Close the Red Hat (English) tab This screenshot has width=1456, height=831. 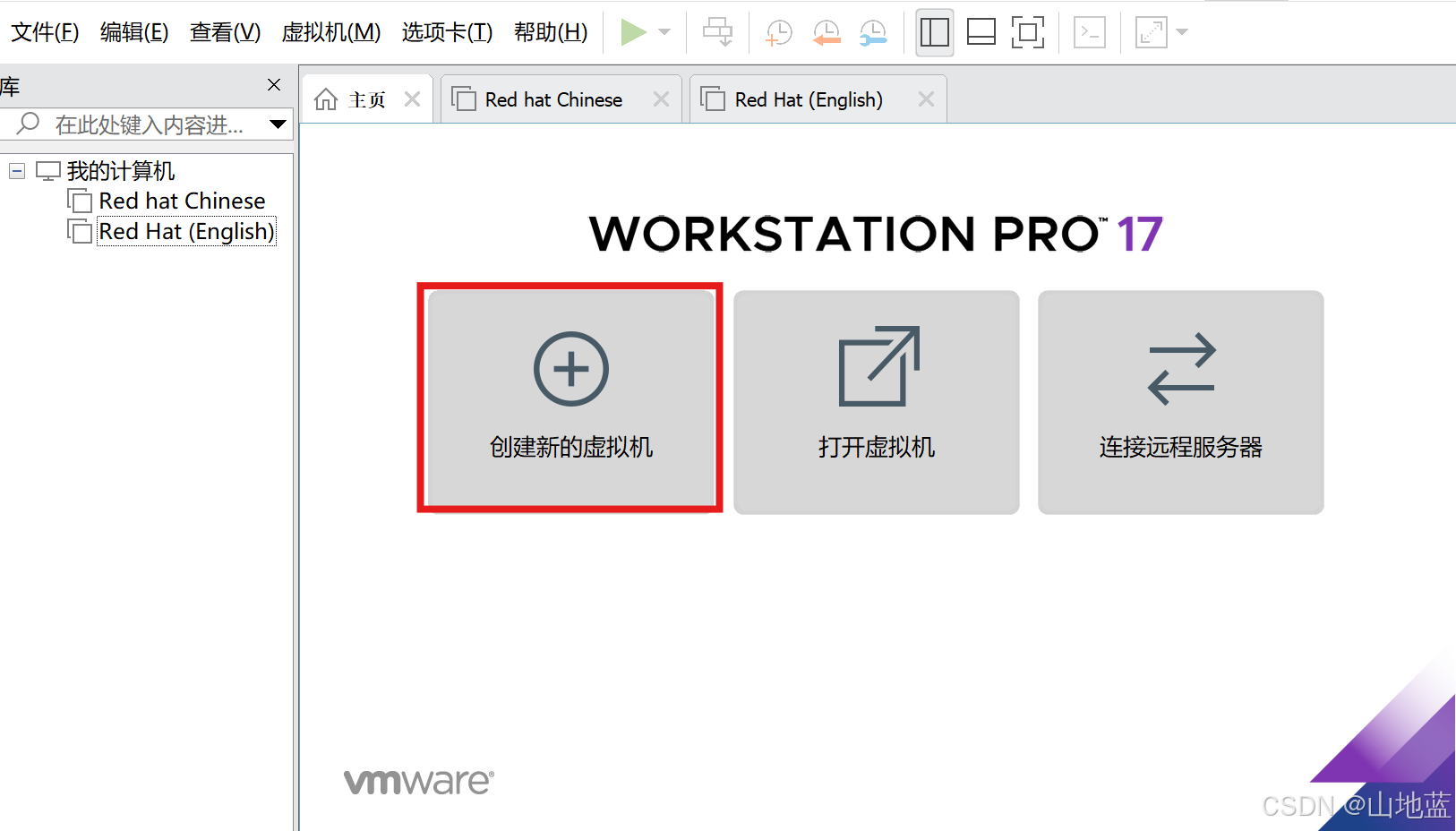point(926,99)
